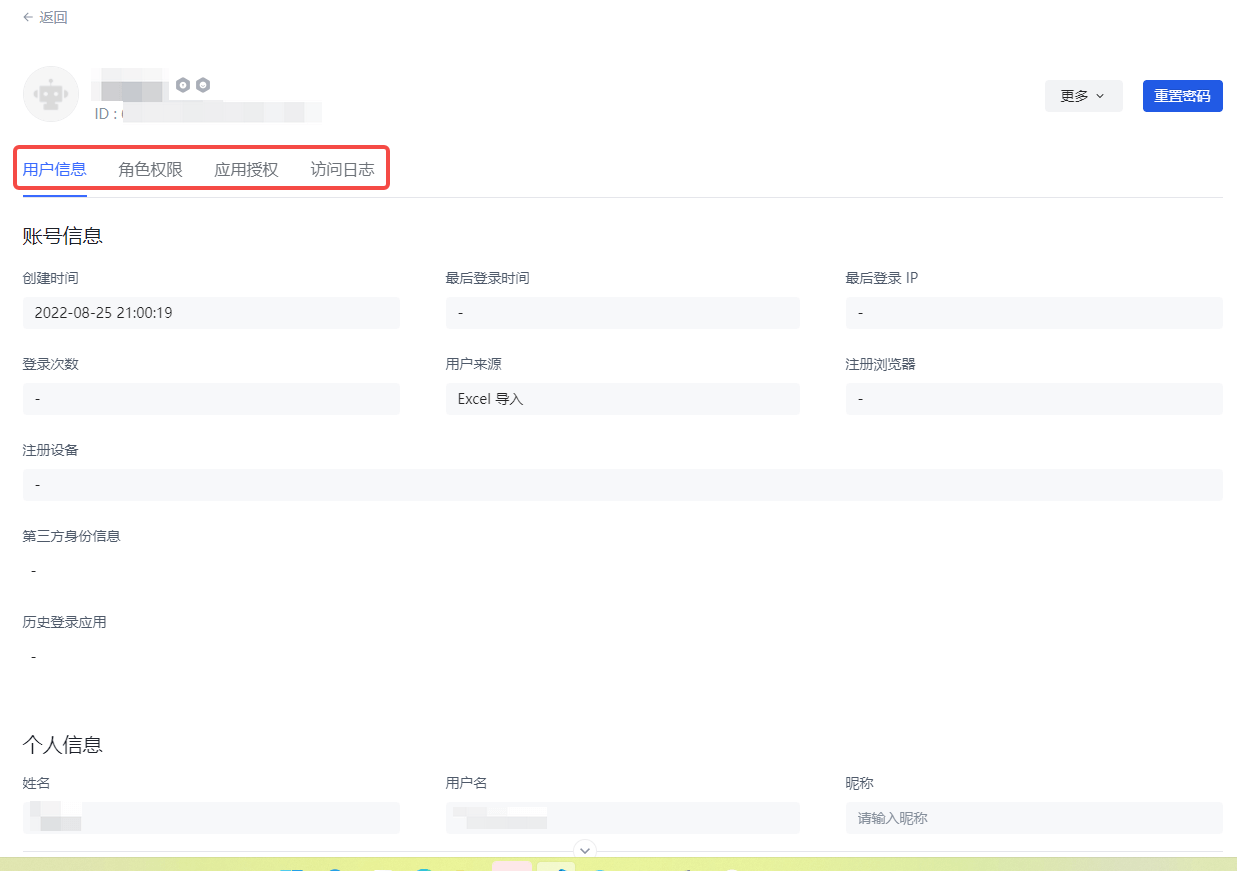The image size is (1237, 871).
Task: Click the 昵称 input field
Action: coord(1033,818)
